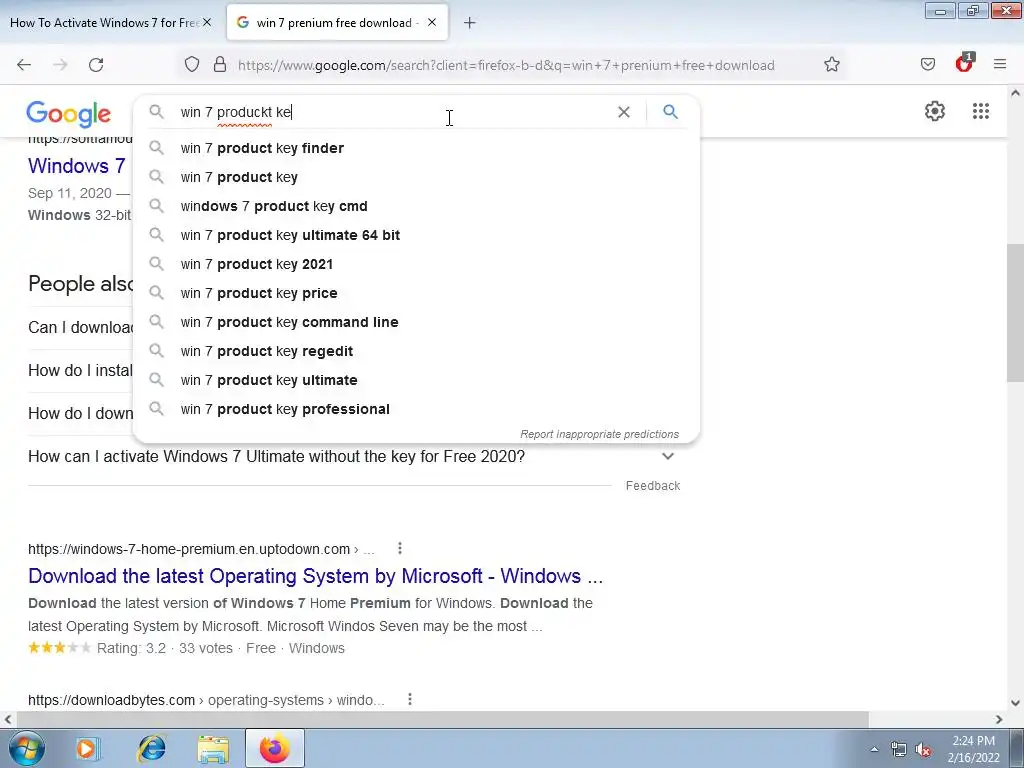Switch to 'How To Activate Windows 7' tab

click(104, 23)
